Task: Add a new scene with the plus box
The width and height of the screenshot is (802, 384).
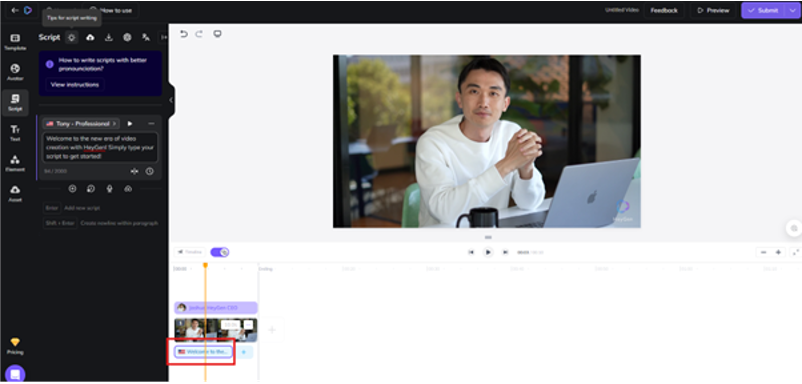Action: [272, 330]
